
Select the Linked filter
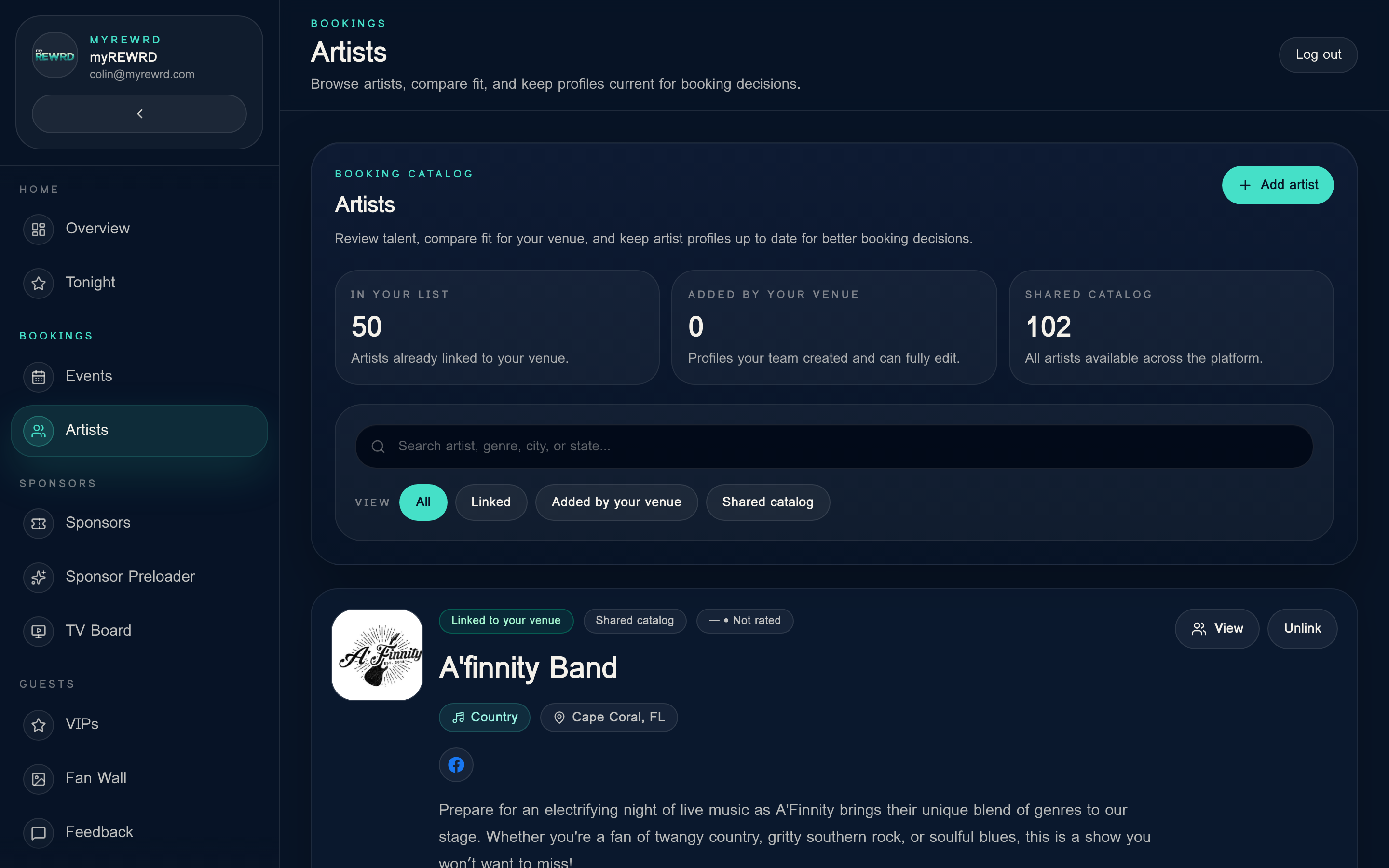tap(491, 502)
